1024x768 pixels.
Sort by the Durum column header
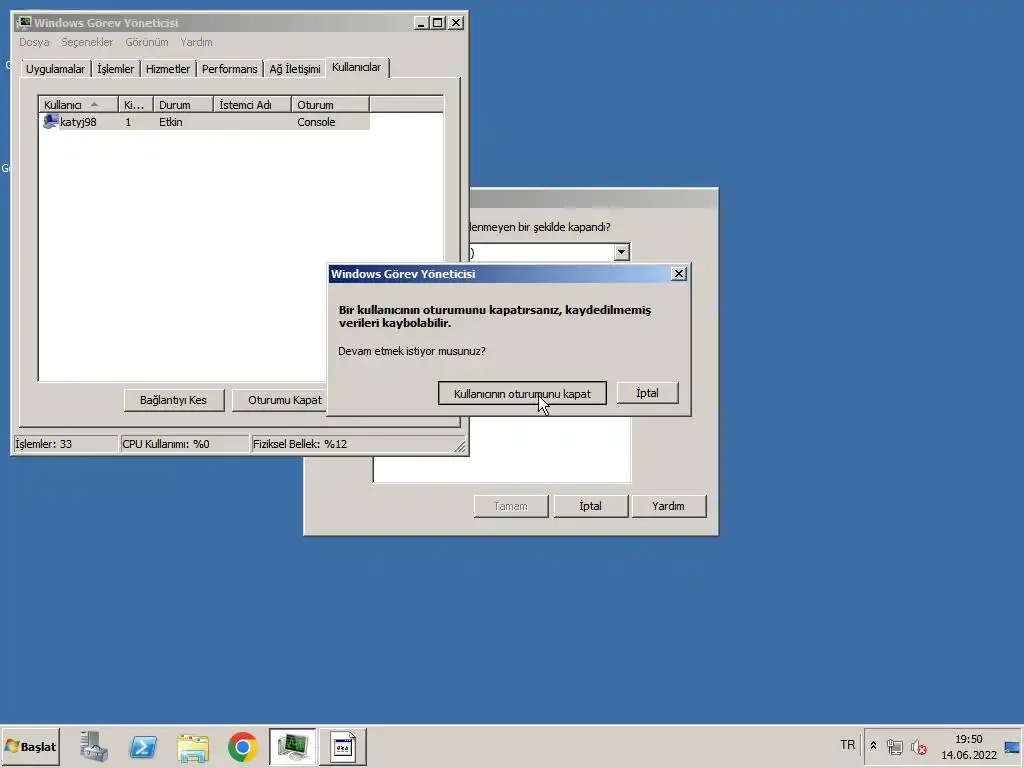pyautogui.click(x=184, y=104)
